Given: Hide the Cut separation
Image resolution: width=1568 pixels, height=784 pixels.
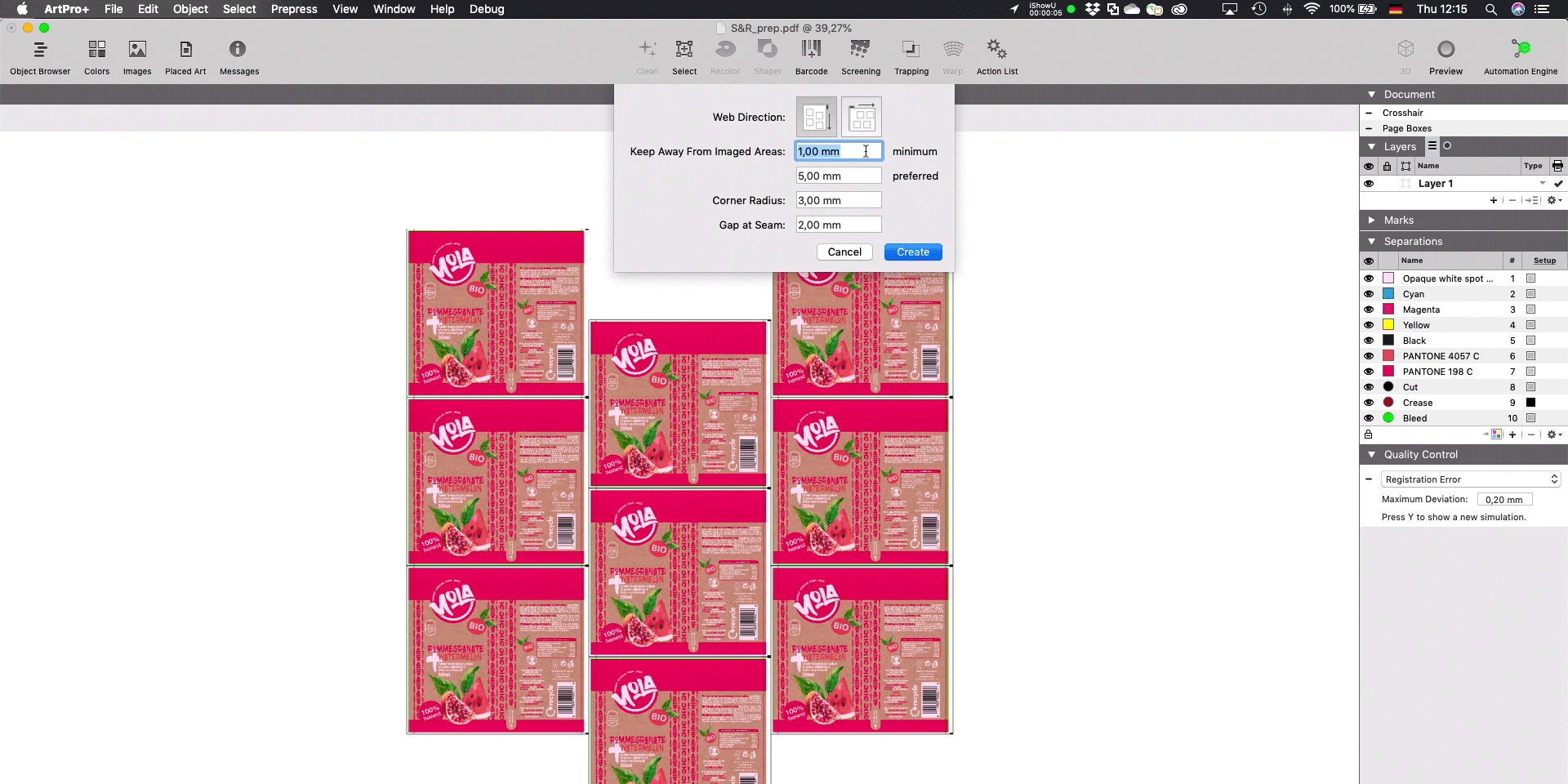Looking at the screenshot, I should 1369,387.
